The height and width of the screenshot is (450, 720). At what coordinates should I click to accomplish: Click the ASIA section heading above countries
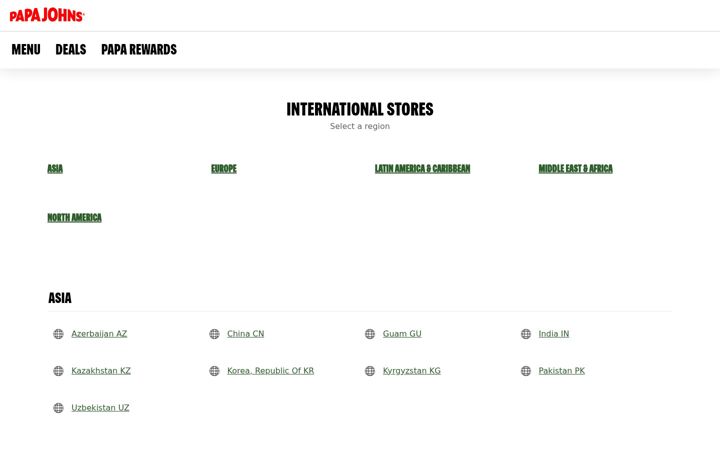point(60,298)
